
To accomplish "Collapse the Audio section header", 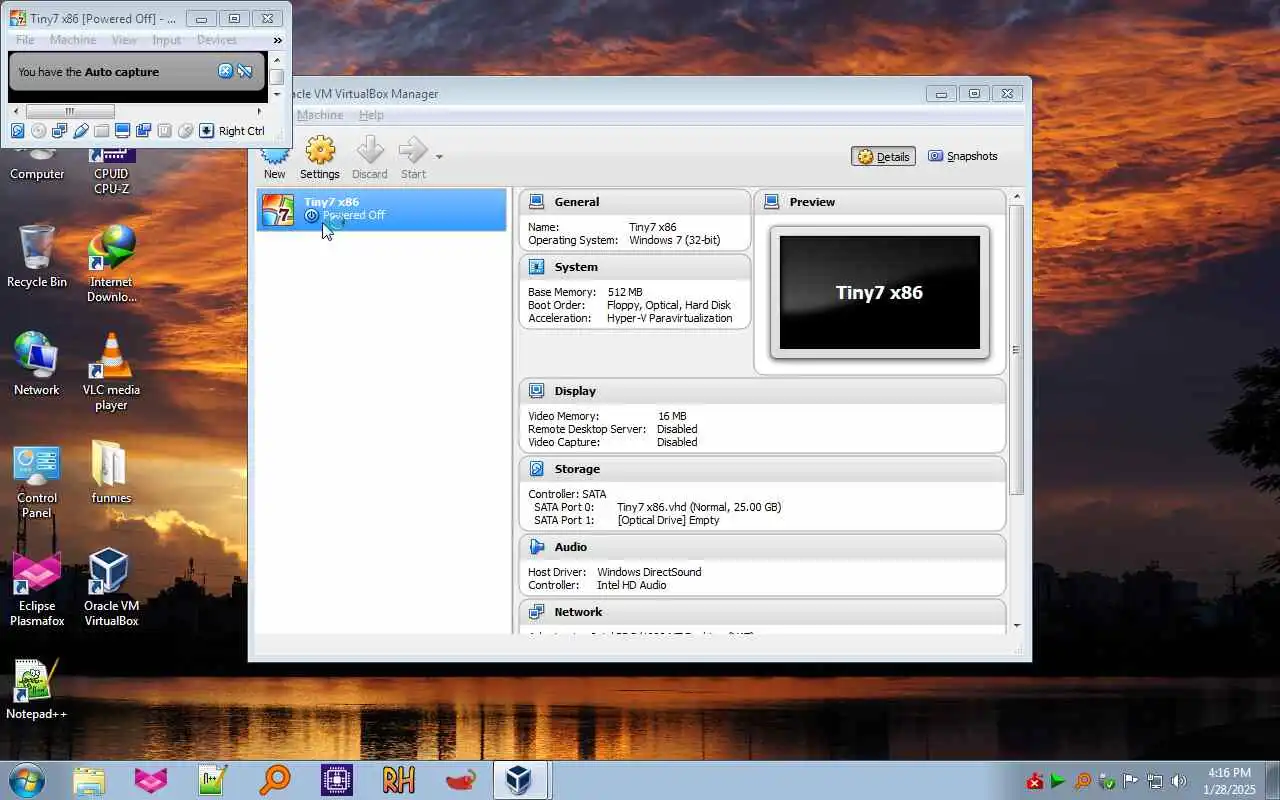I will tap(762, 547).
